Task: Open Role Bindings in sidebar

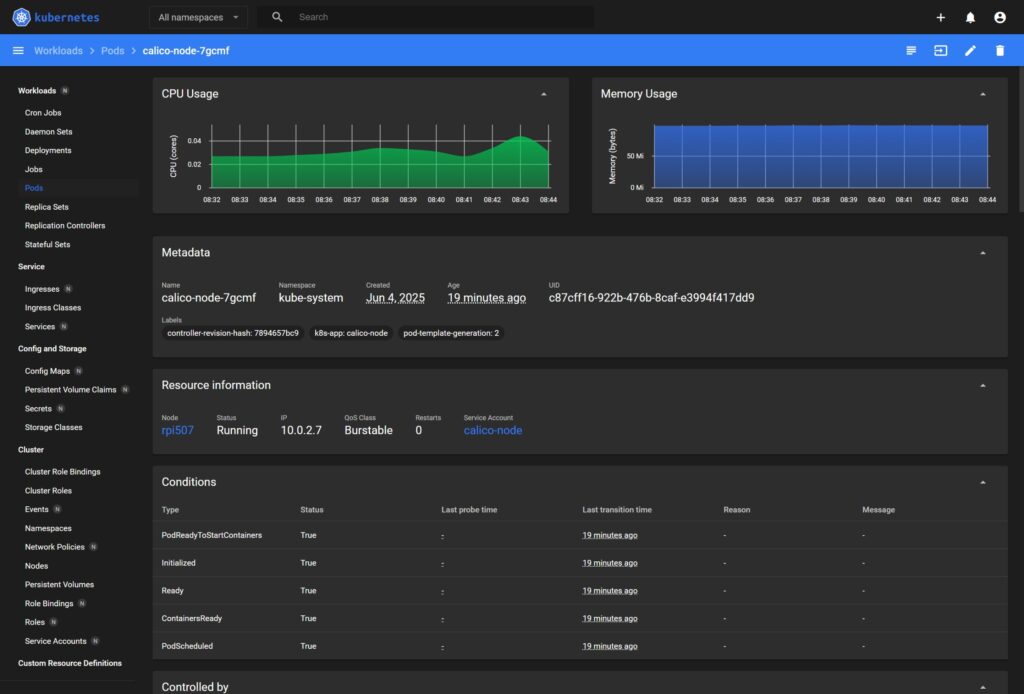Action: 49,603
